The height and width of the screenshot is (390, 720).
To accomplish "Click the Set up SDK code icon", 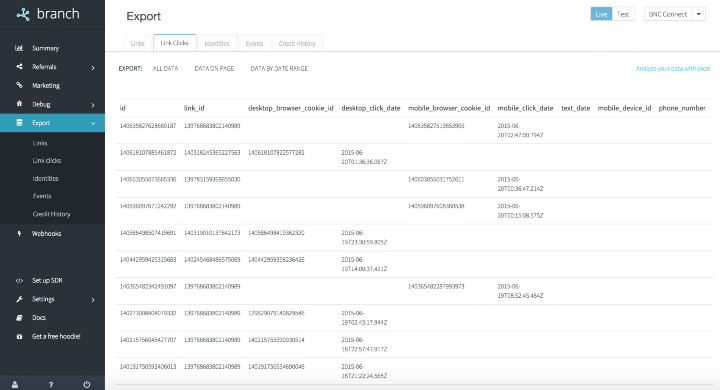I will click(x=19, y=280).
